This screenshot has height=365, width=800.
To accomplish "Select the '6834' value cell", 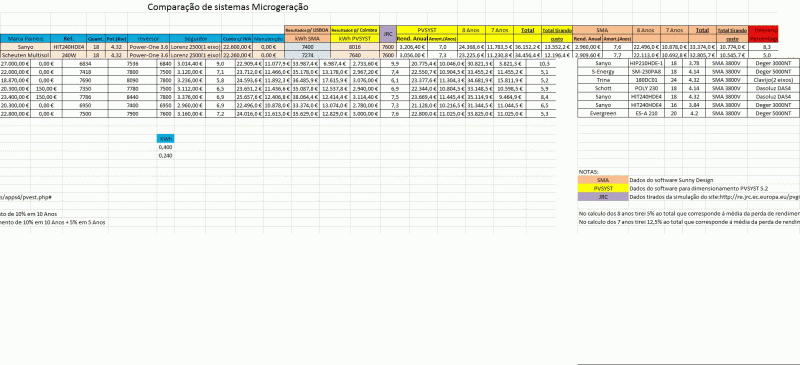I will (x=86, y=63).
